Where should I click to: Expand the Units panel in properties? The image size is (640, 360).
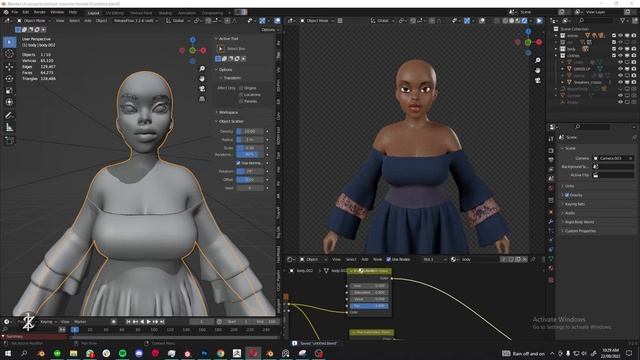pos(568,186)
